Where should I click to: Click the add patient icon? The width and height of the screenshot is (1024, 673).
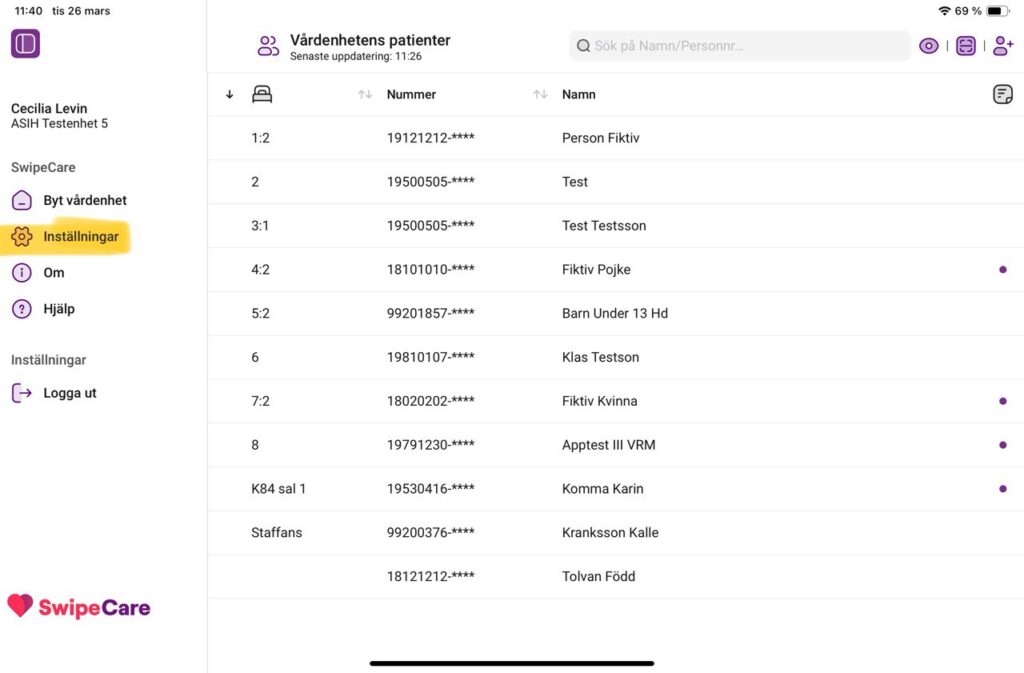(1003, 46)
